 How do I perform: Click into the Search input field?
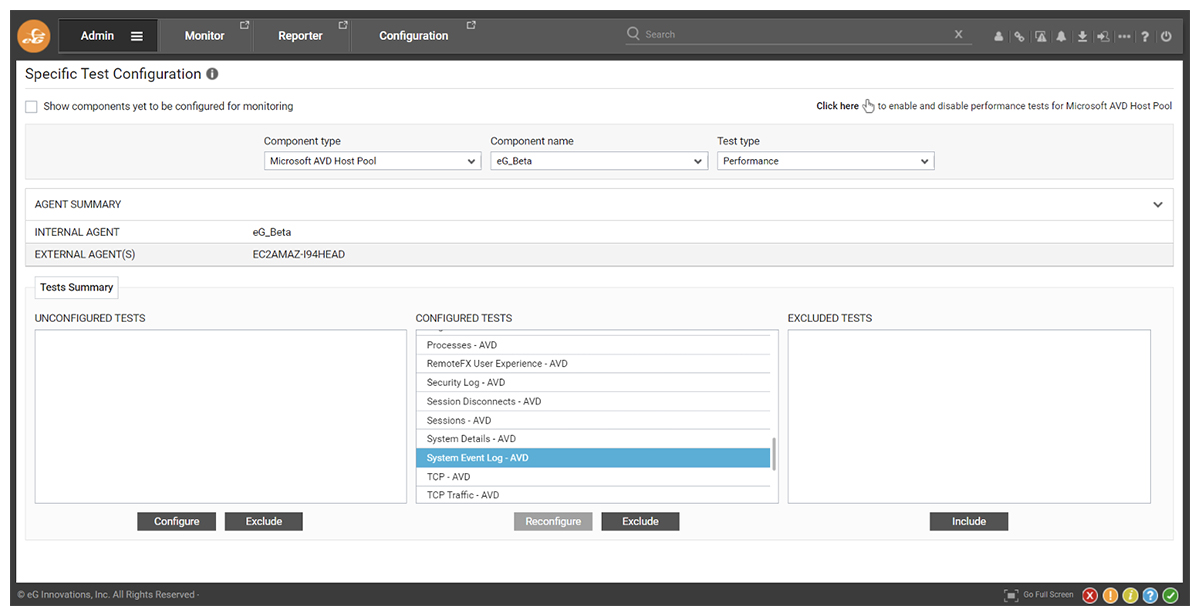(x=796, y=34)
